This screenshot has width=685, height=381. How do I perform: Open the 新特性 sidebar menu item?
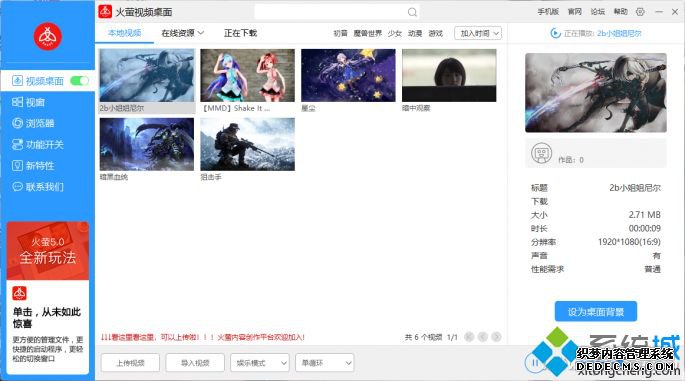(x=47, y=166)
